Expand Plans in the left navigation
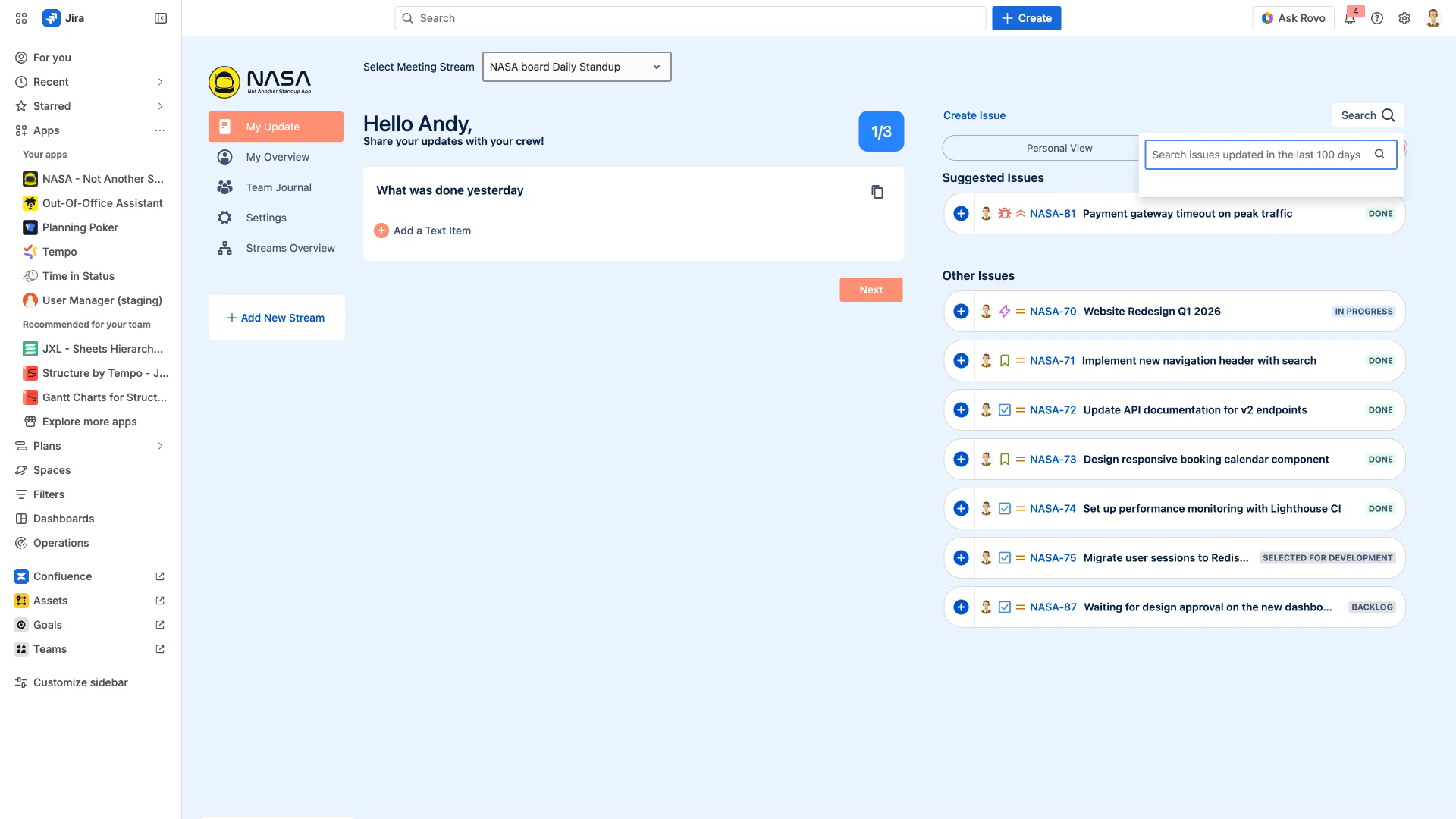The height and width of the screenshot is (819, 1456). [160, 446]
